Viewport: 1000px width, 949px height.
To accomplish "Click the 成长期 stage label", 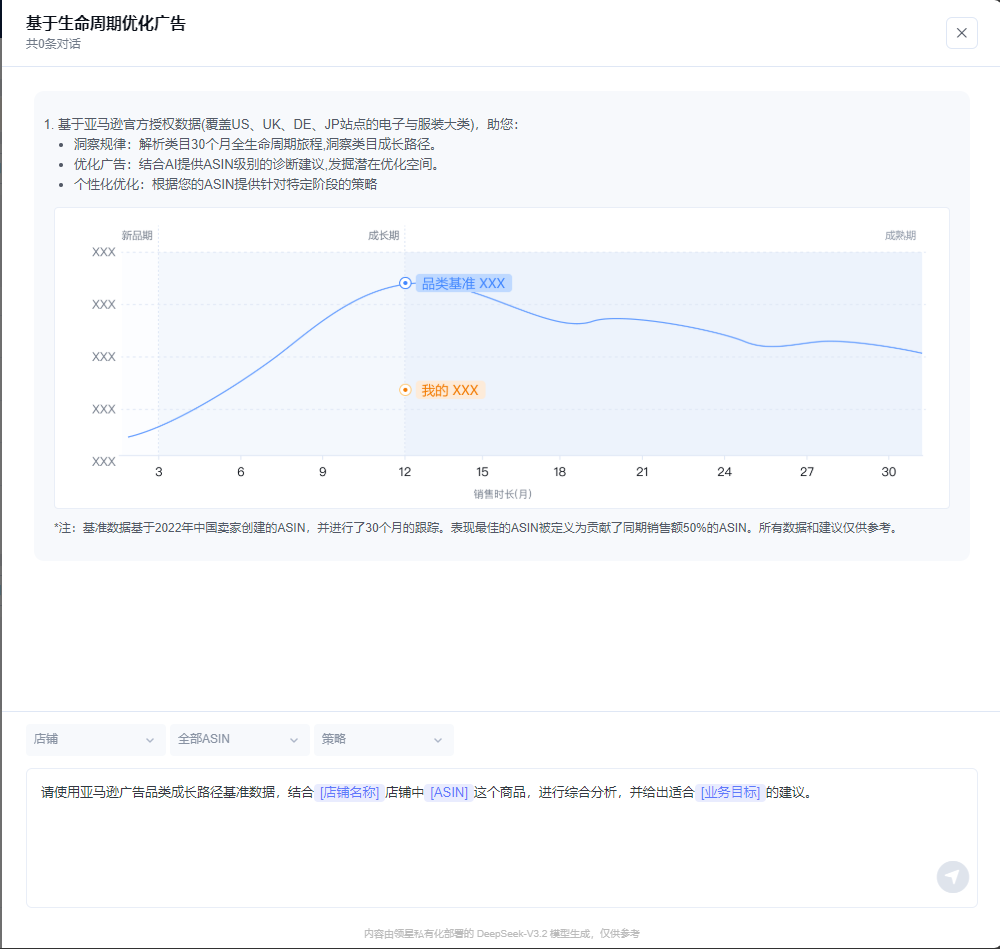I will point(383,236).
